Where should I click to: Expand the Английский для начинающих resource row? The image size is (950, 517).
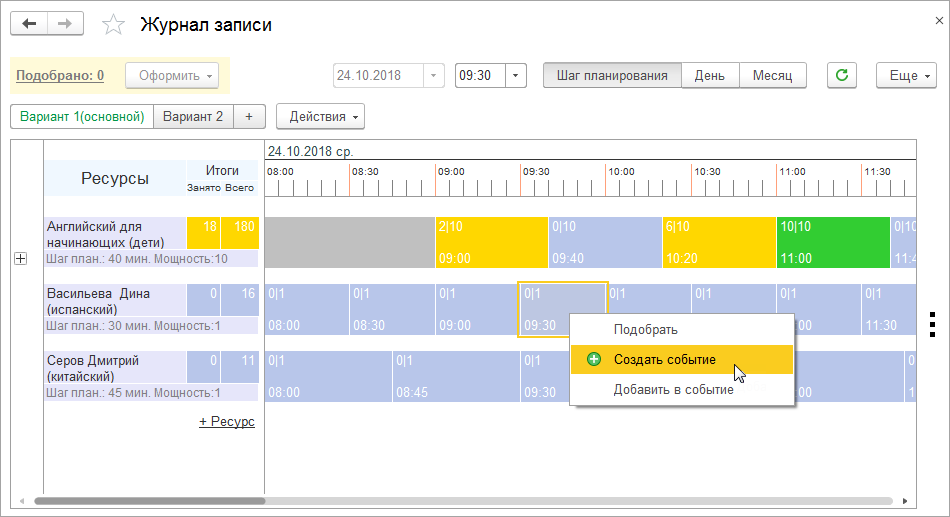point(20,259)
